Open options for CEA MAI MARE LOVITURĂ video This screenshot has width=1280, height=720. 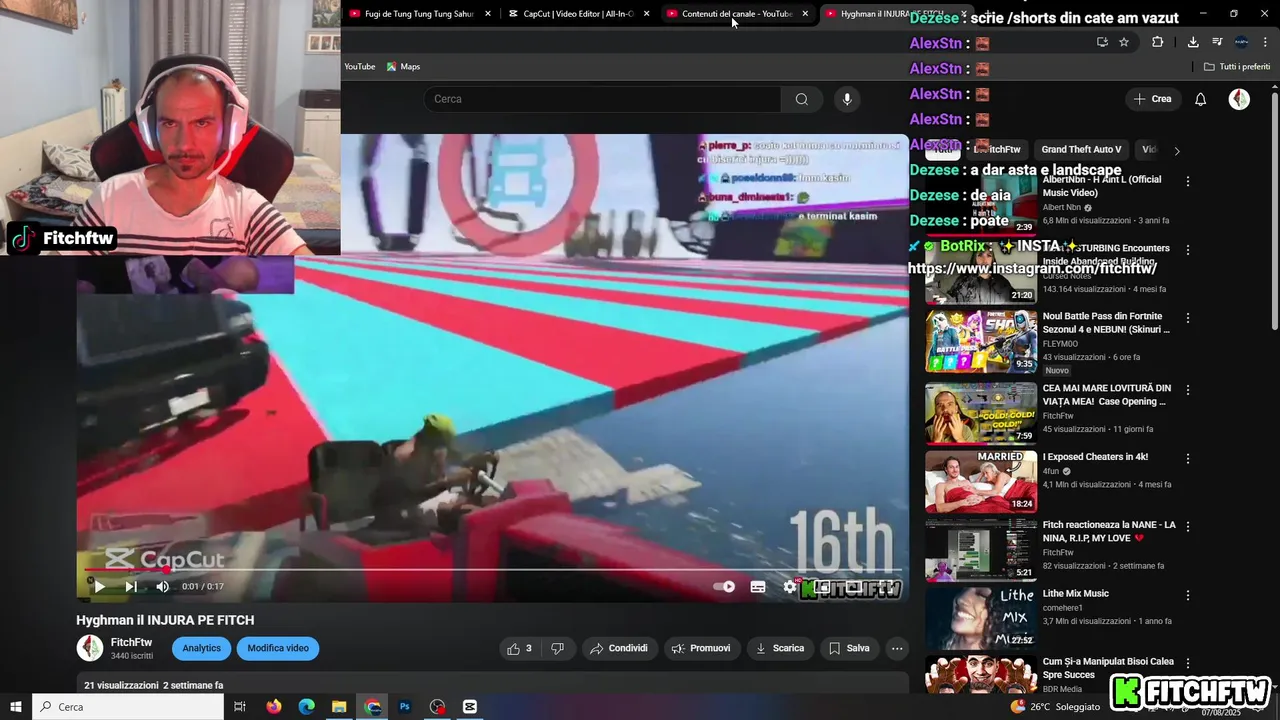1188,390
